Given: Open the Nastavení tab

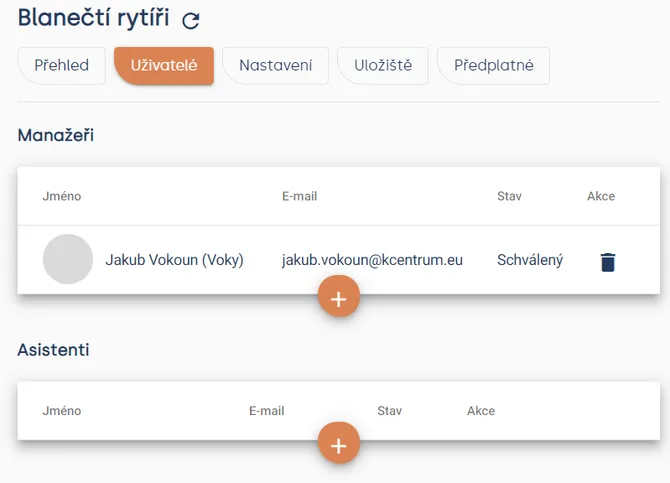Looking at the screenshot, I should (x=276, y=65).
